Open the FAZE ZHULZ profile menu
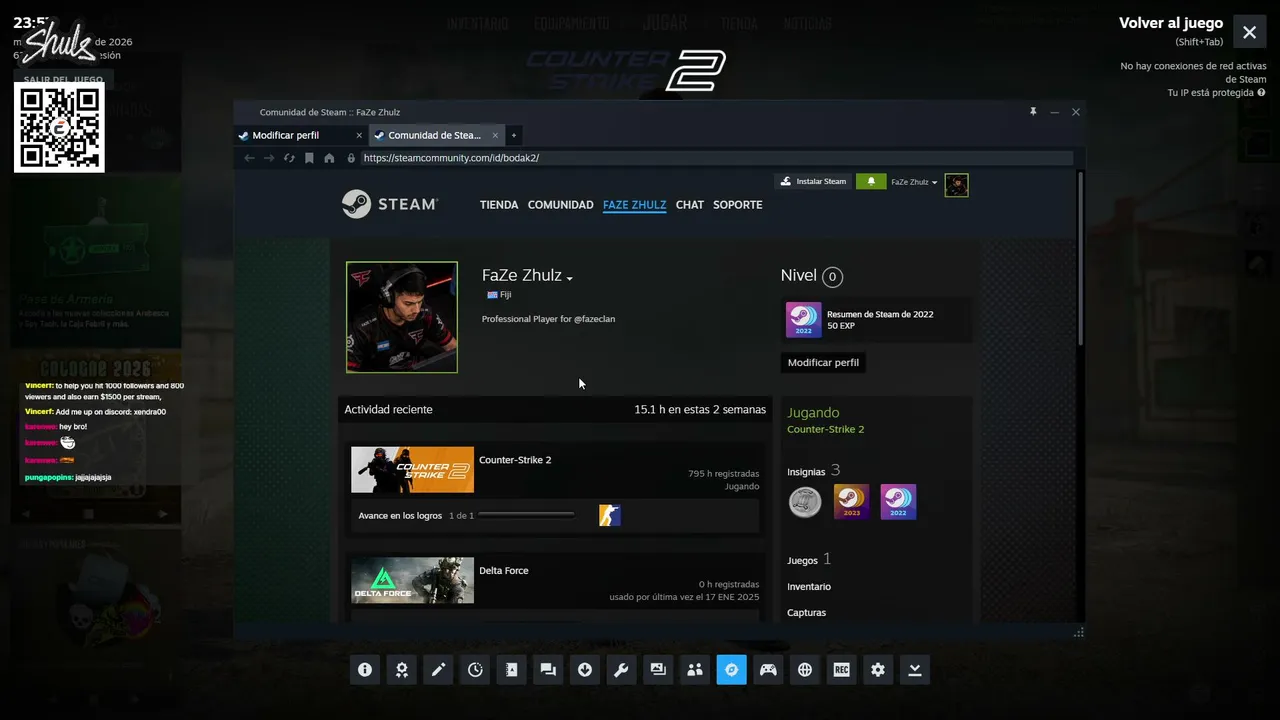Image resolution: width=1280 pixels, height=720 pixels. point(634,205)
